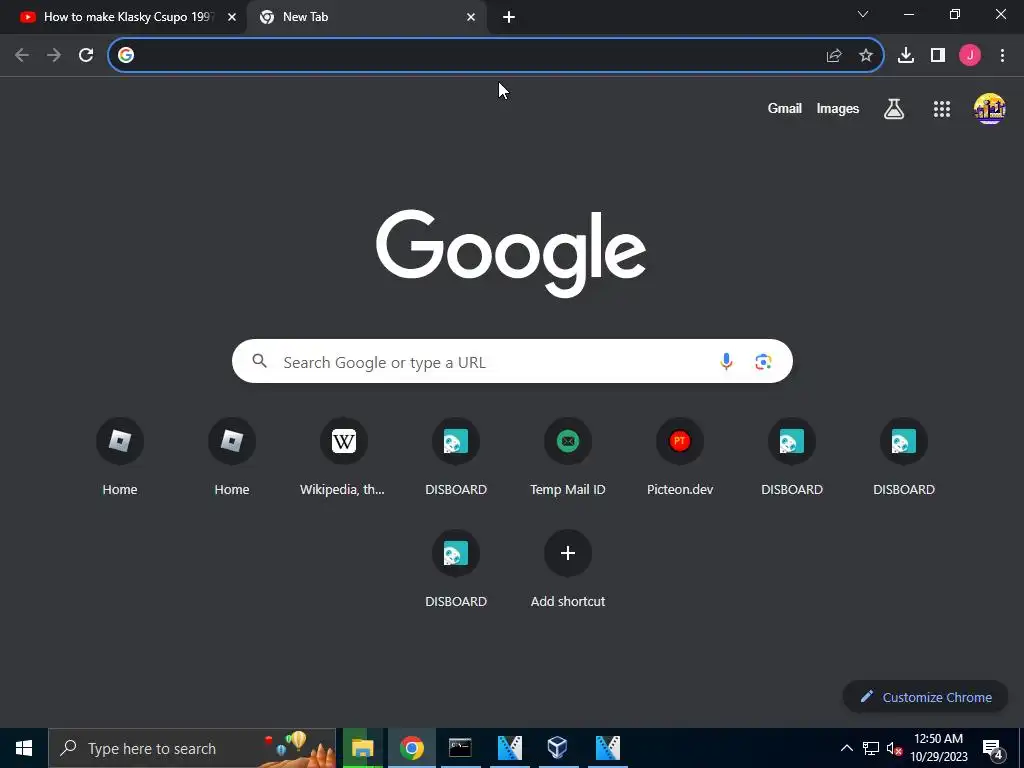The image size is (1024, 768).
Task: Open the Google account avatar
Action: pyautogui.click(x=989, y=108)
